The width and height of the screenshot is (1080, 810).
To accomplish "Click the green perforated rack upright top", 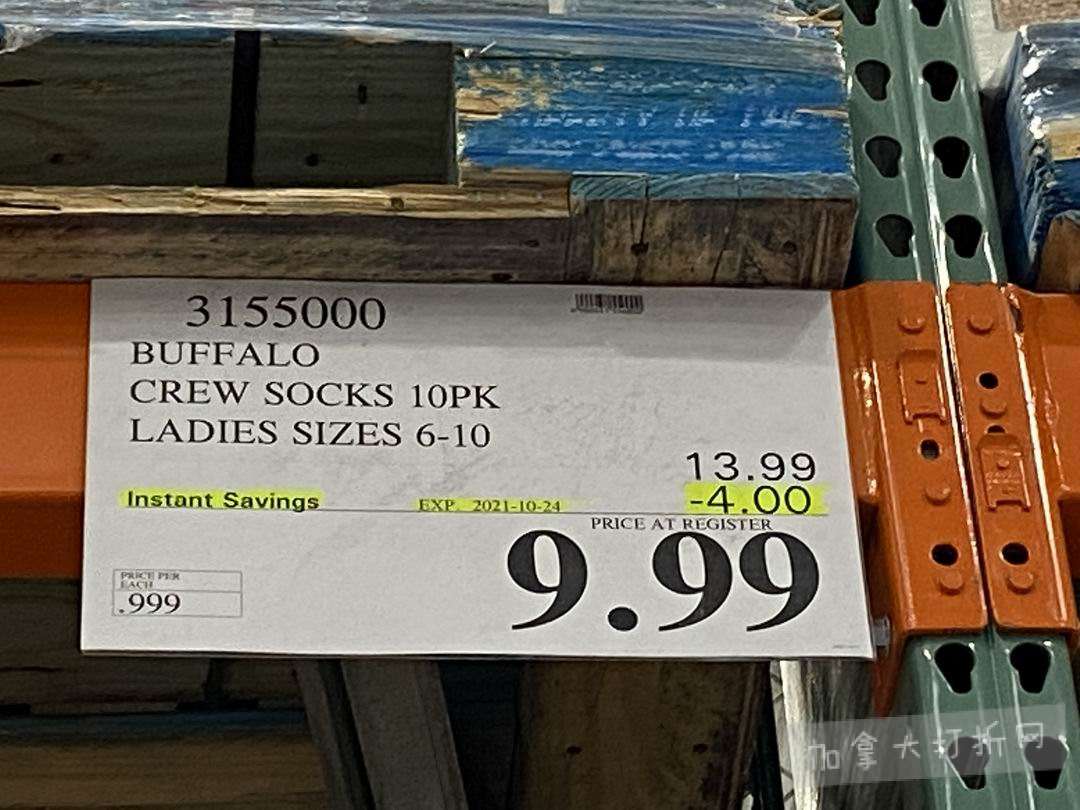I will pos(916,138).
